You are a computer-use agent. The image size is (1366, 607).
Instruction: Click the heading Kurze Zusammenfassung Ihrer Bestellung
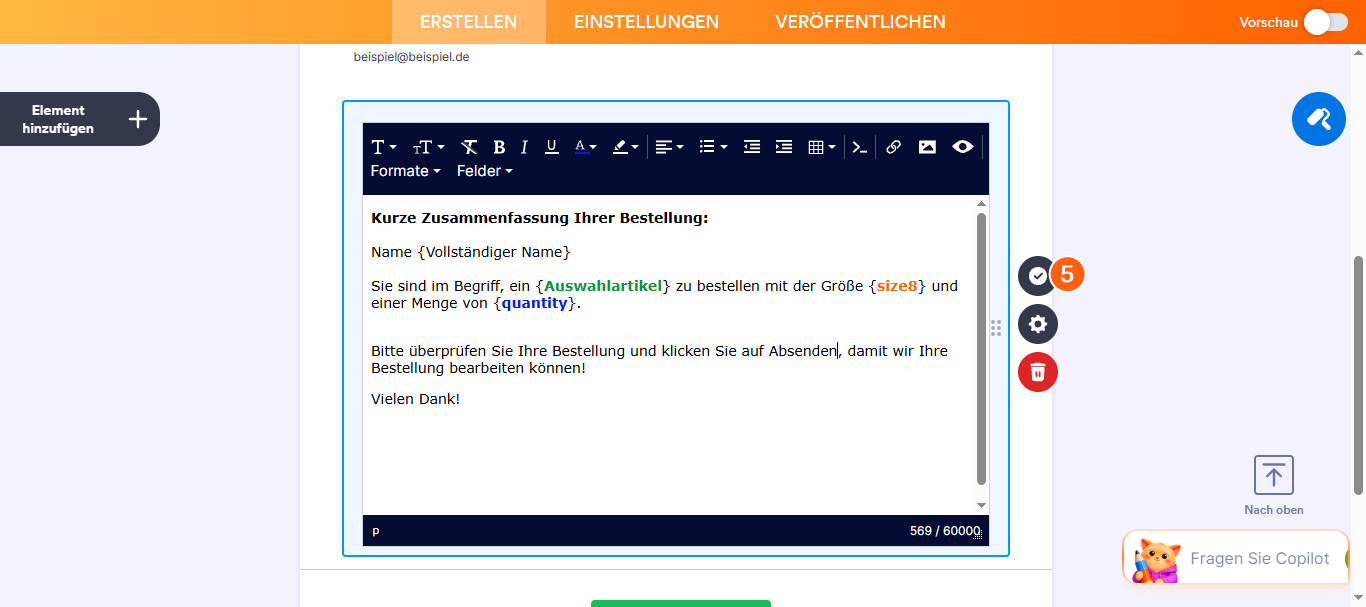(x=539, y=218)
